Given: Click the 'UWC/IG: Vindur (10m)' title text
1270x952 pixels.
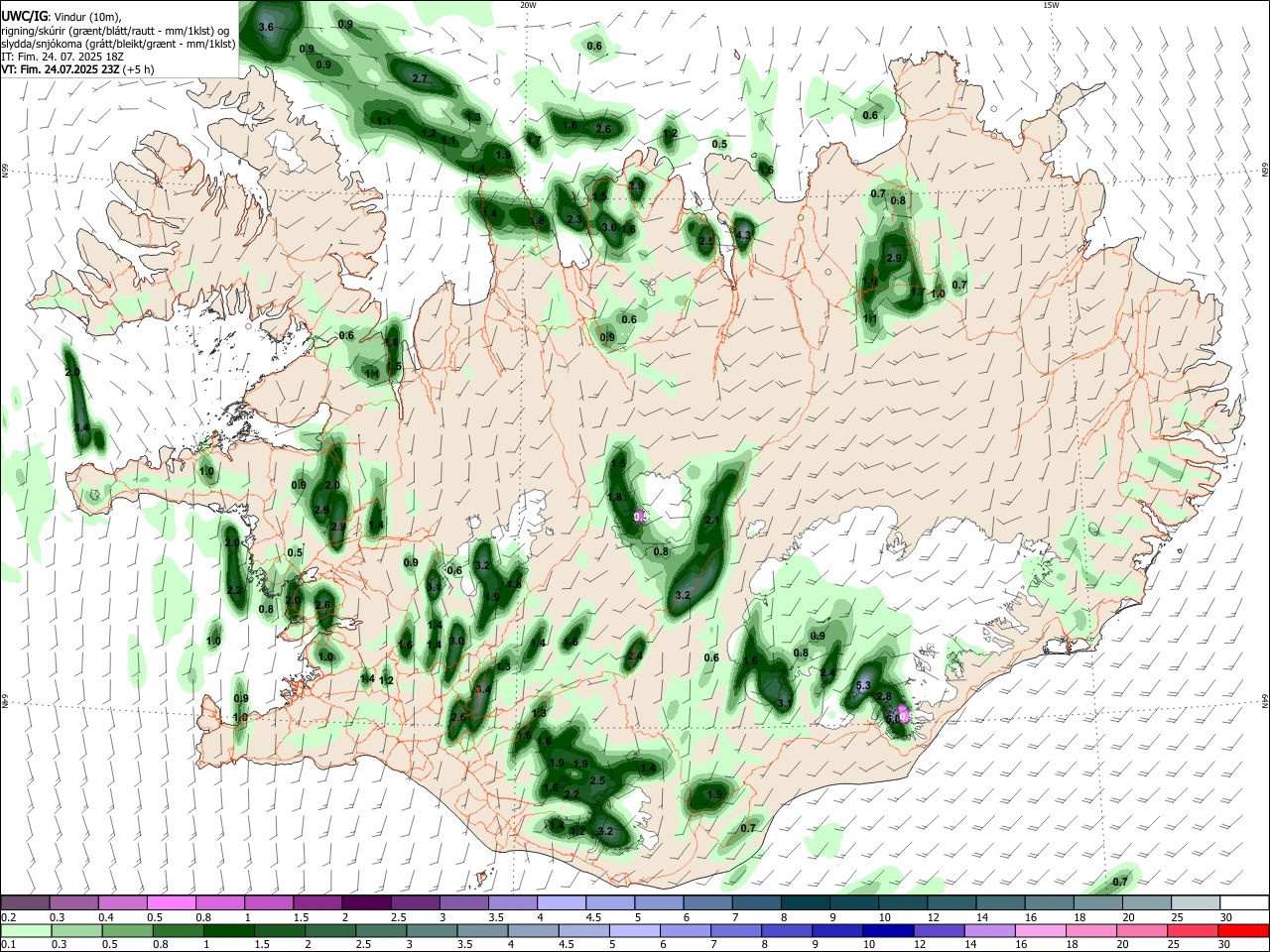Looking at the screenshot, I should coord(62,17).
